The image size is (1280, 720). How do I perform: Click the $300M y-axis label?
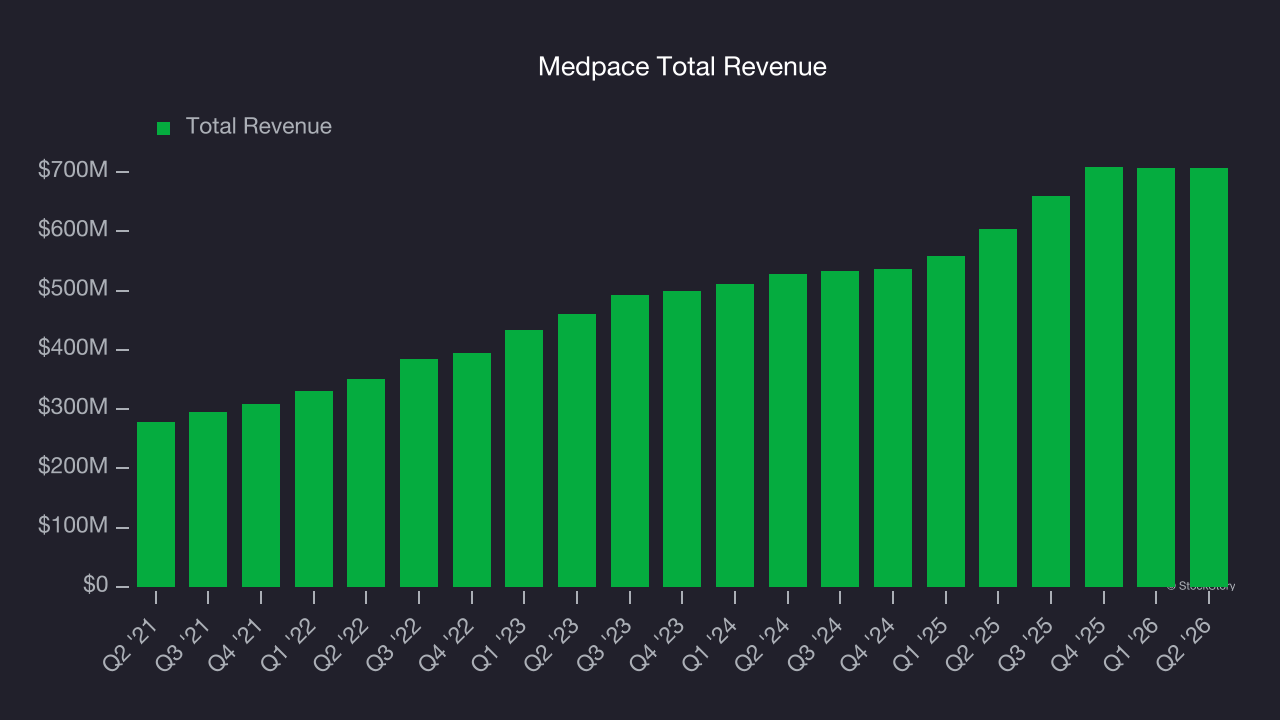pyautogui.click(x=72, y=408)
